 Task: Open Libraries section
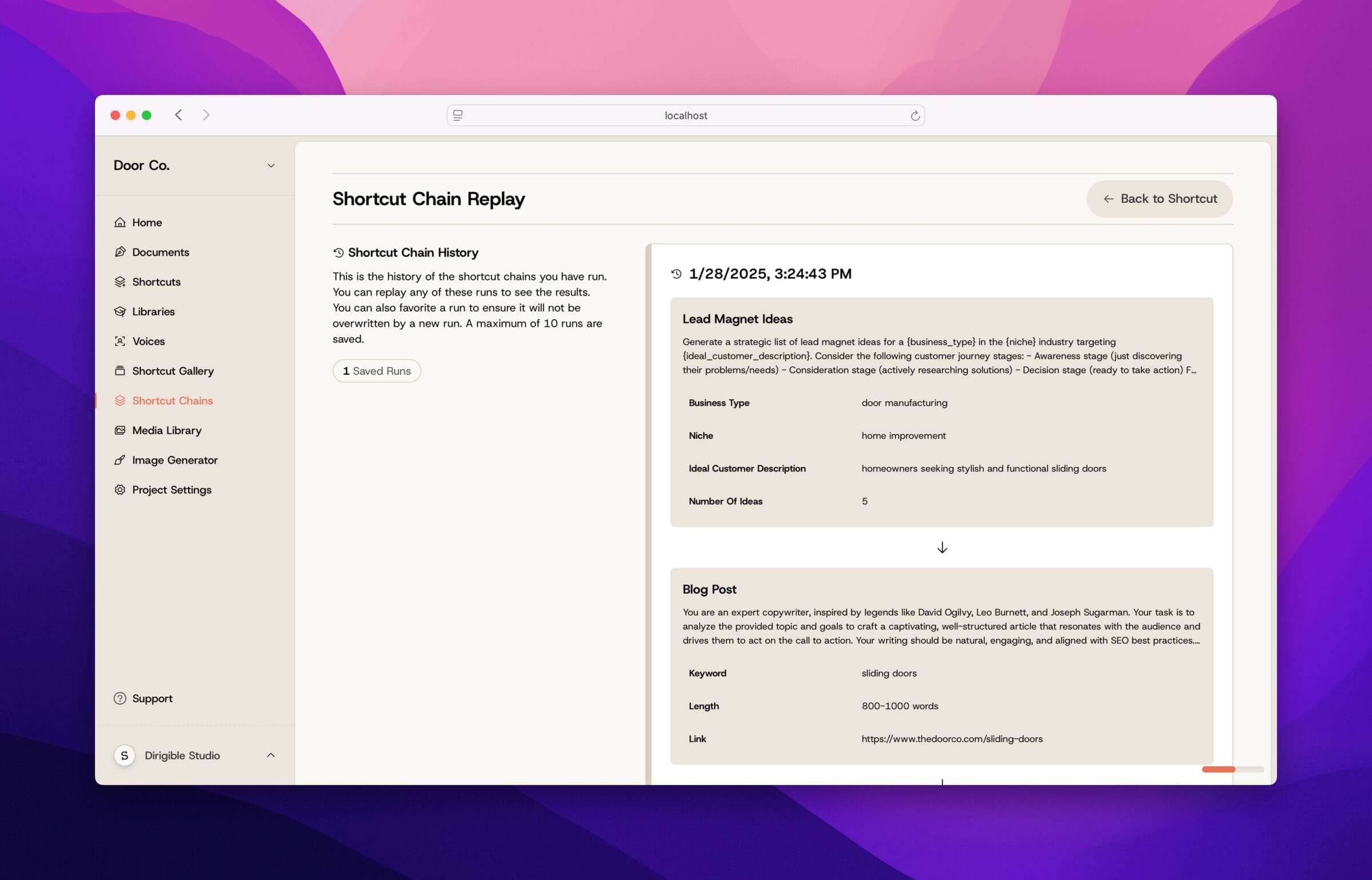tap(153, 311)
